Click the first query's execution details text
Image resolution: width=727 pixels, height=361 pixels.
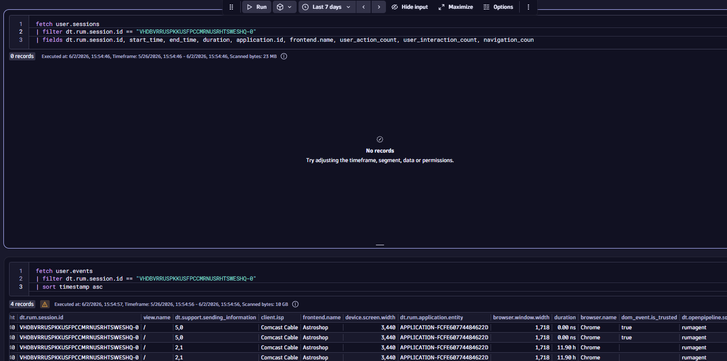pyautogui.click(x=159, y=57)
